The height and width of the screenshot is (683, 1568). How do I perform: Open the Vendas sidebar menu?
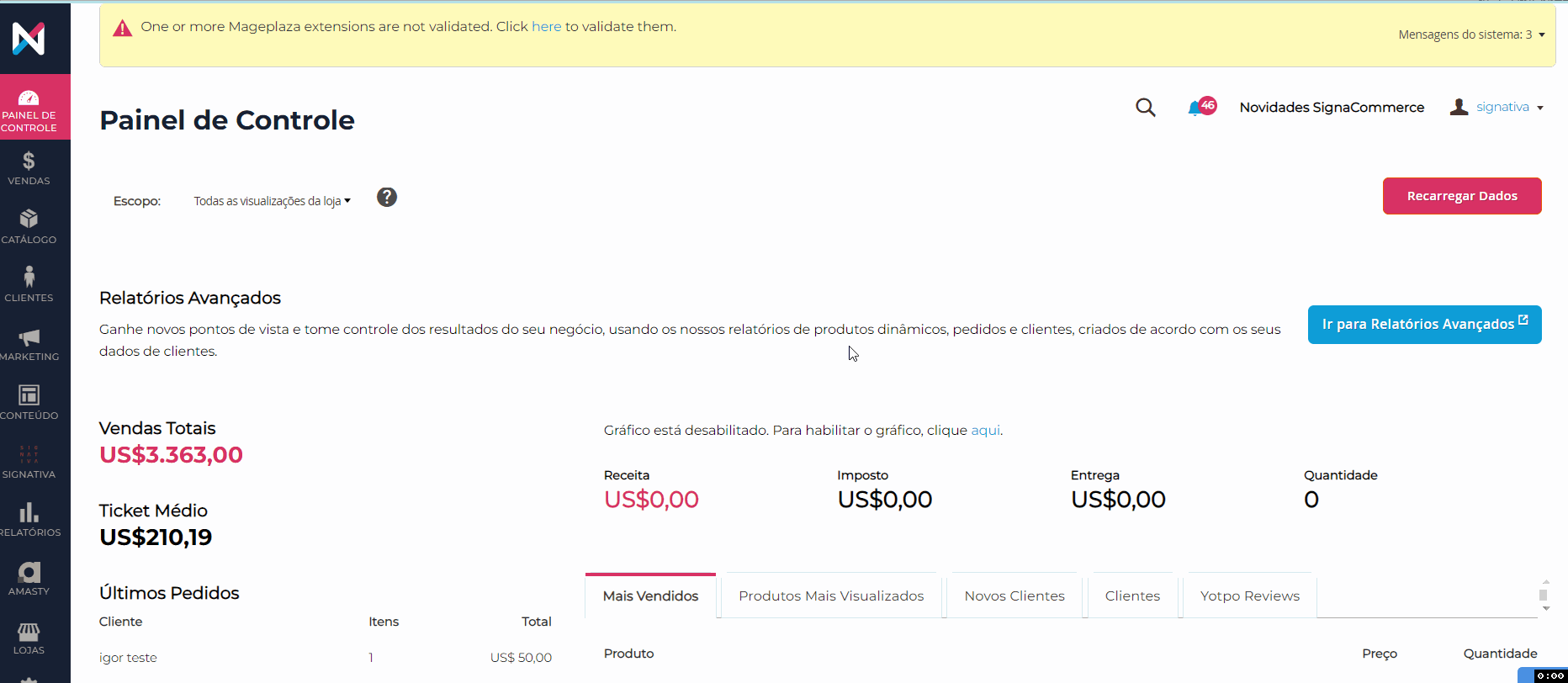point(29,168)
